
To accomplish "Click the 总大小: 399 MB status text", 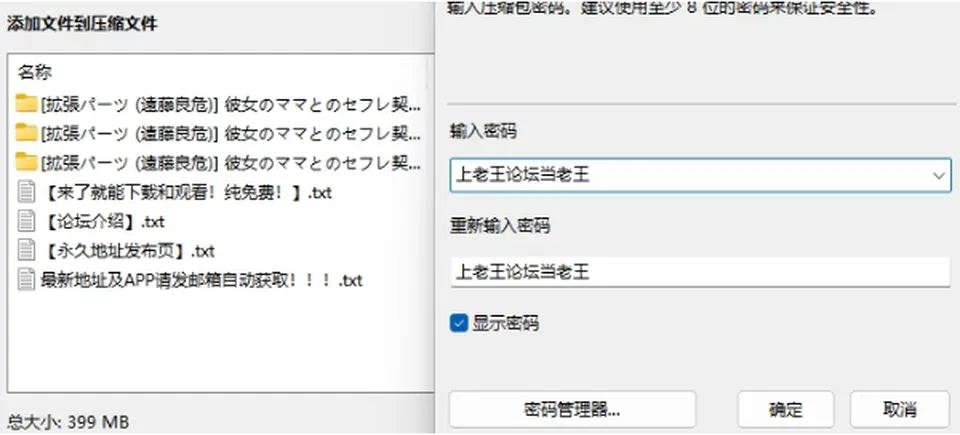I will [x=68, y=422].
